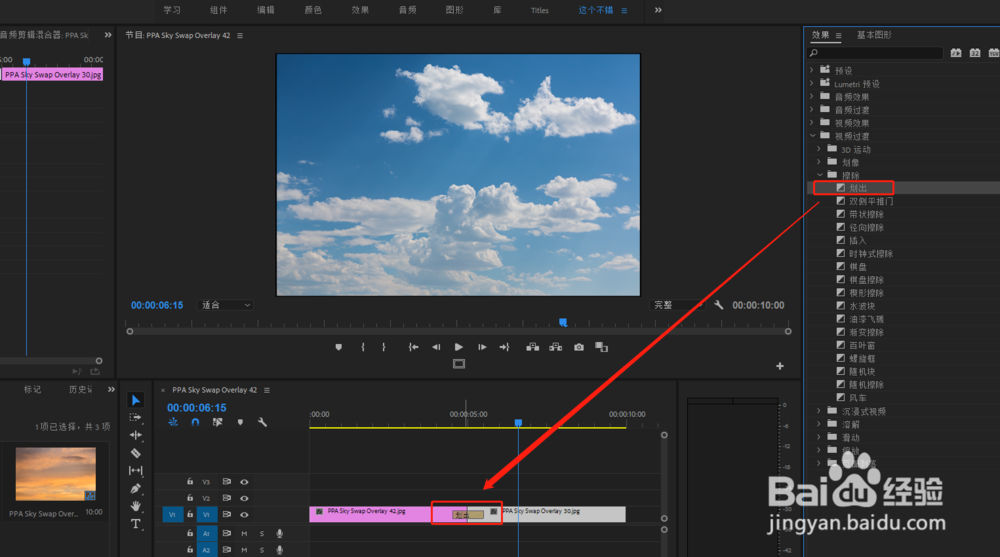The image size is (1000, 557).
Task: Select the Razor tool
Action: pyautogui.click(x=135, y=453)
